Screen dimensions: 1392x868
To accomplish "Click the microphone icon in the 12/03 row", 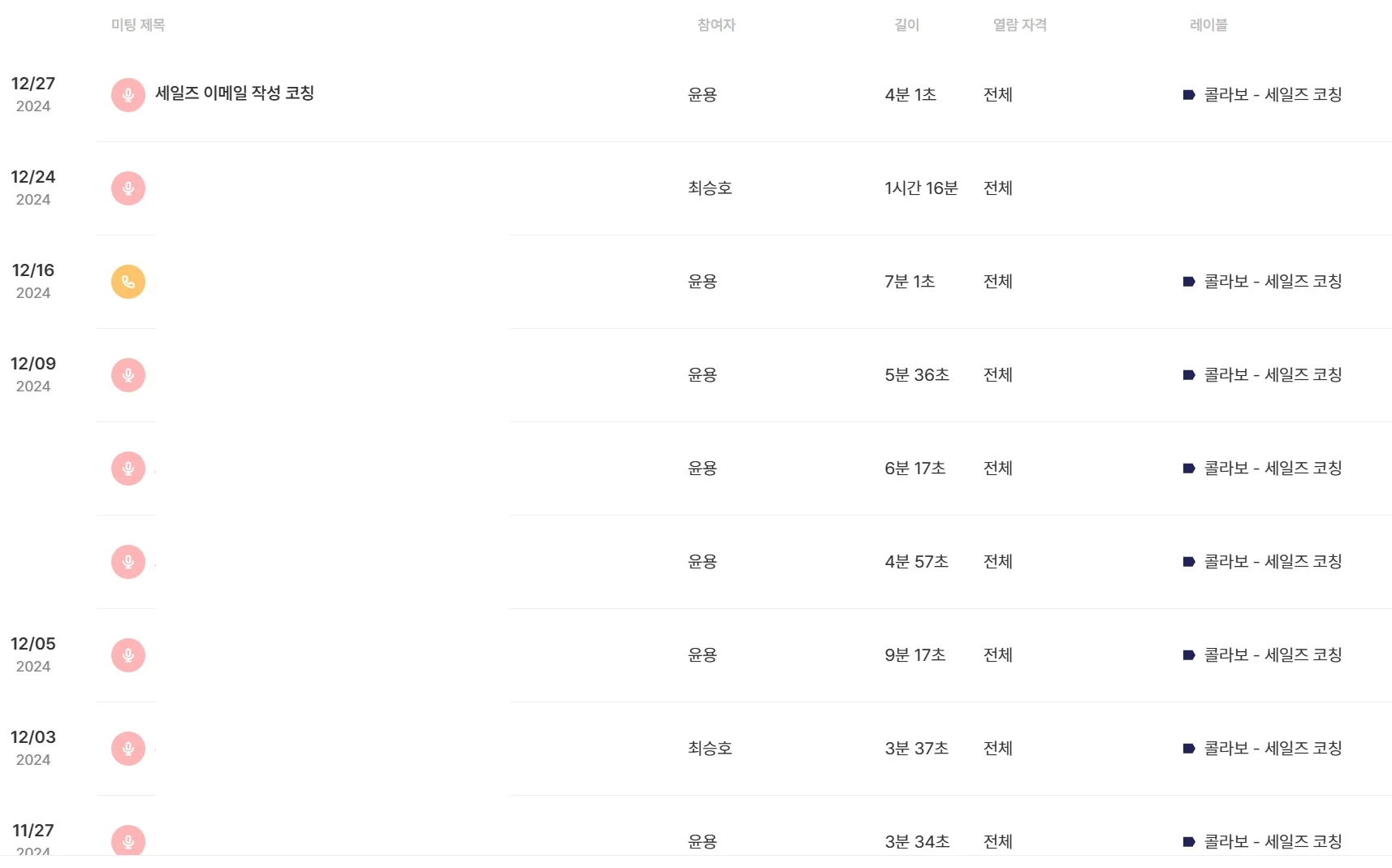I will click(128, 749).
